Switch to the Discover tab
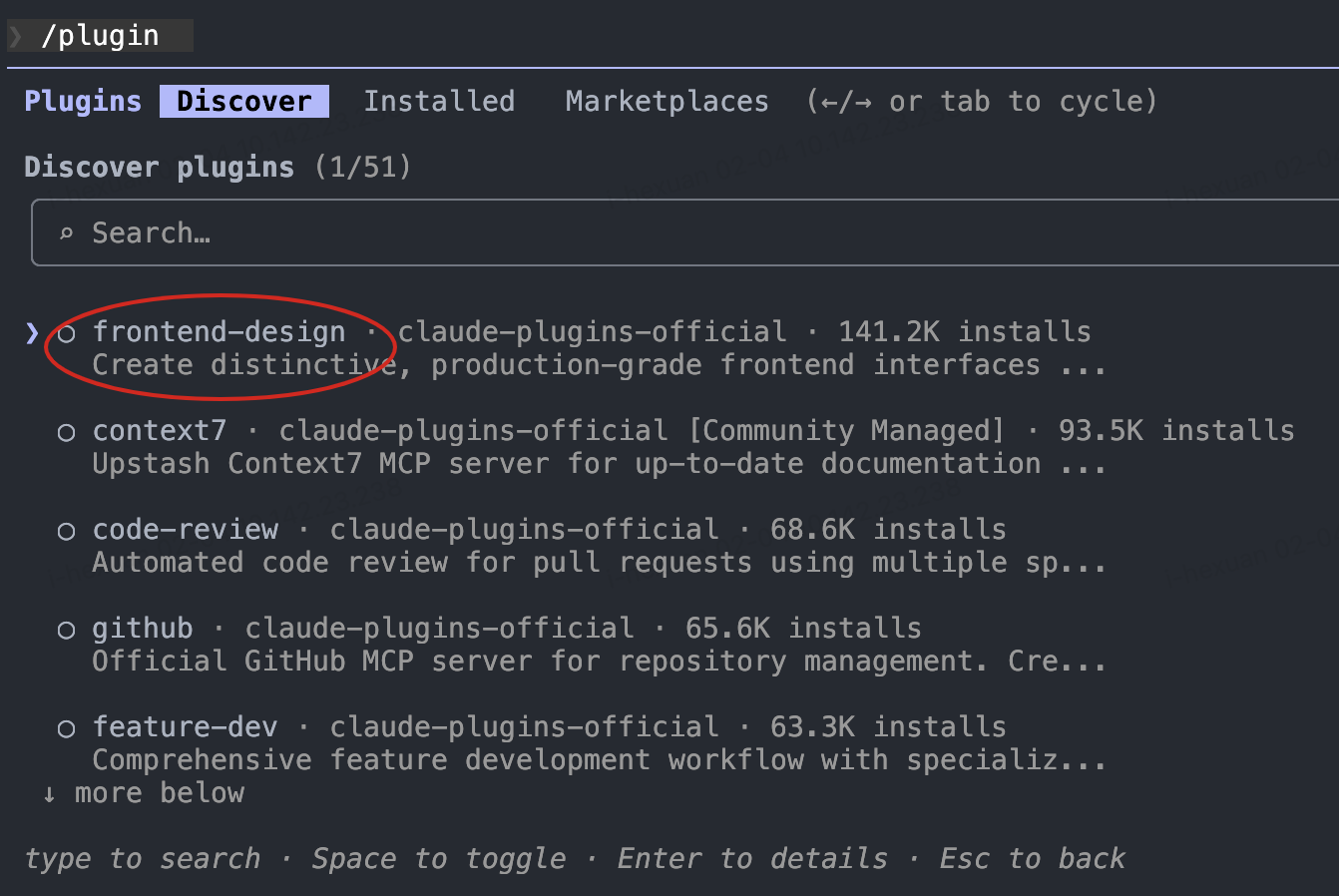The height and width of the screenshot is (896, 1339). [x=244, y=101]
